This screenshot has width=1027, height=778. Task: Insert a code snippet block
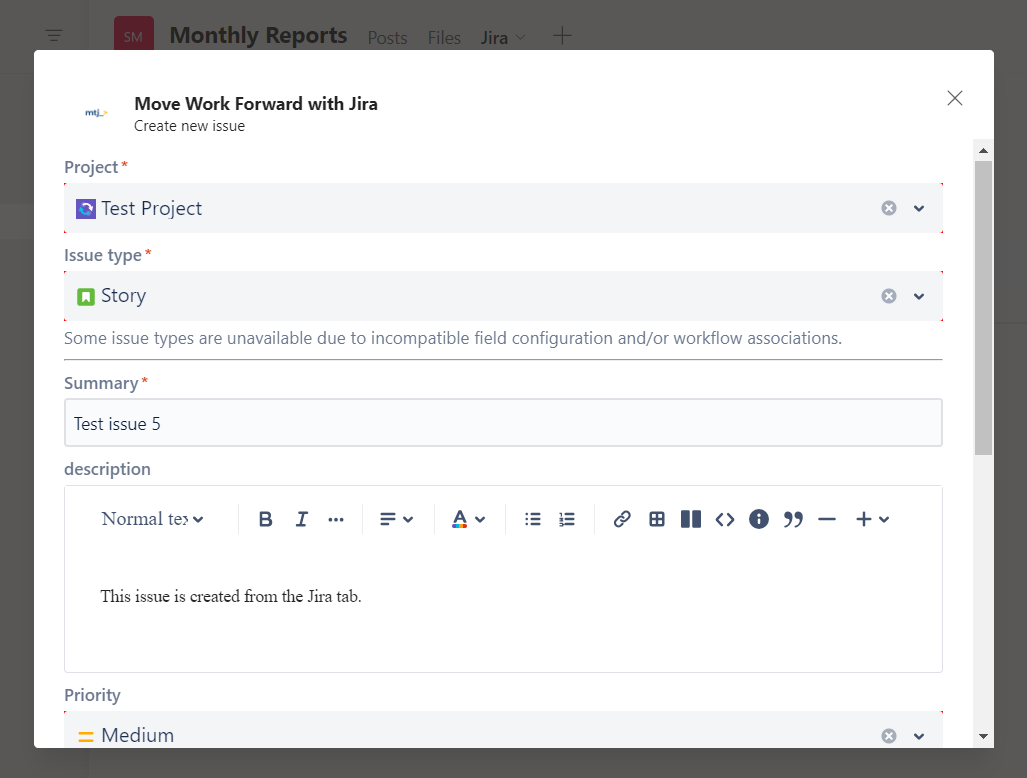(725, 519)
